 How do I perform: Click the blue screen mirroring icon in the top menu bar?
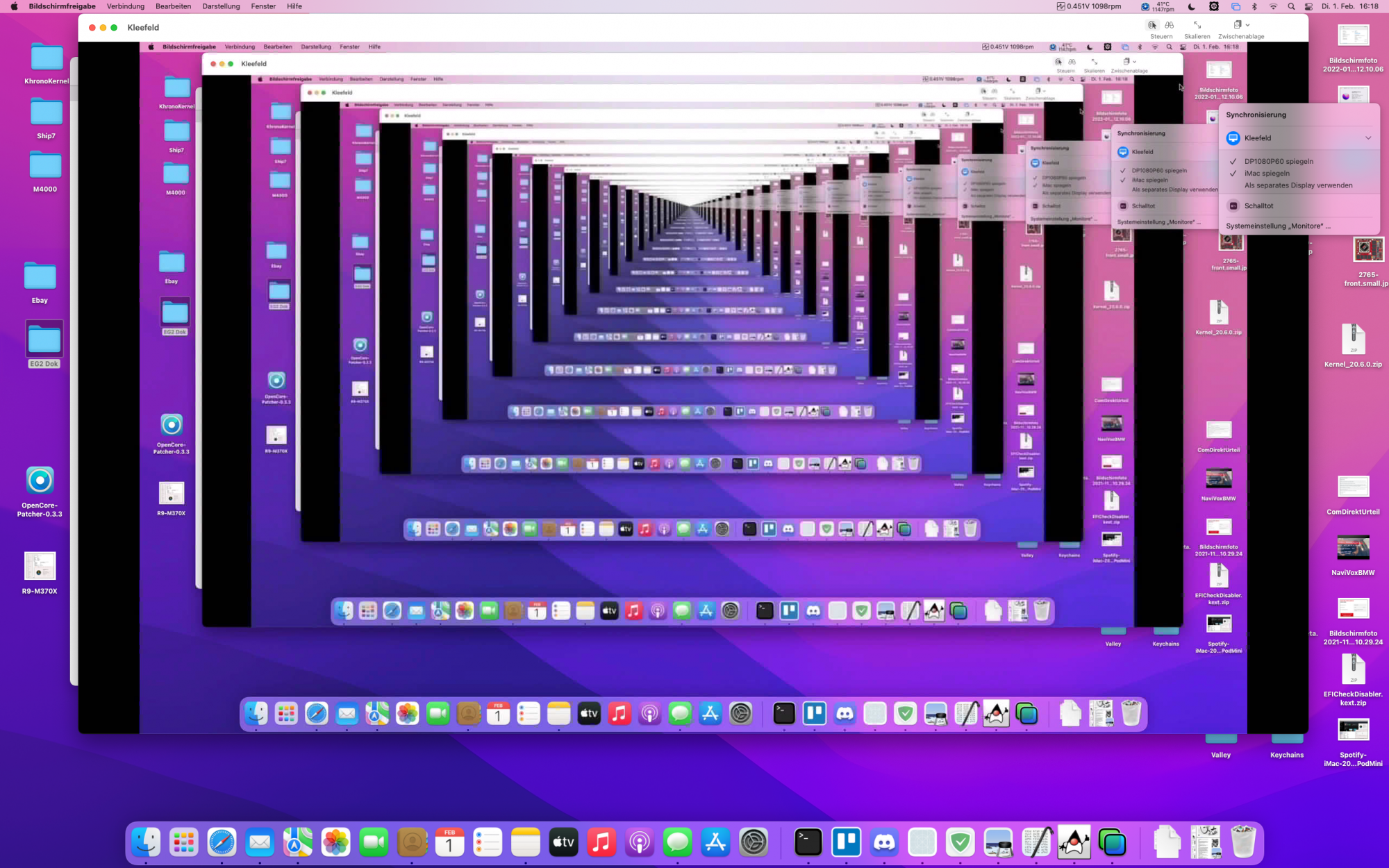click(1236, 6)
